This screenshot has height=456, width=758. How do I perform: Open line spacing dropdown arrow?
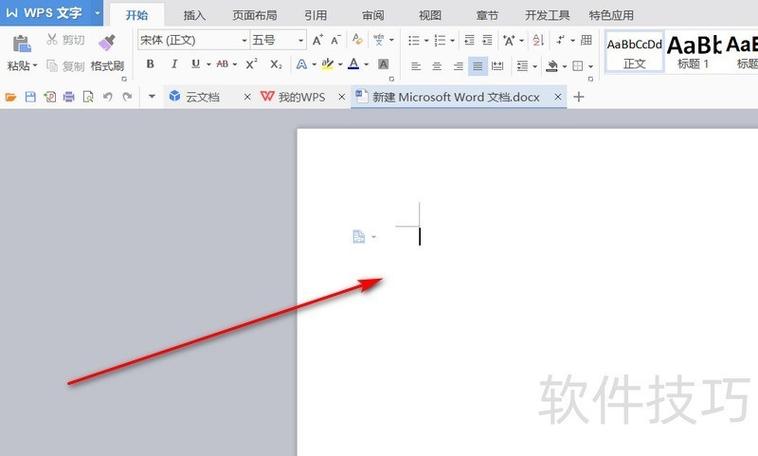coord(535,66)
